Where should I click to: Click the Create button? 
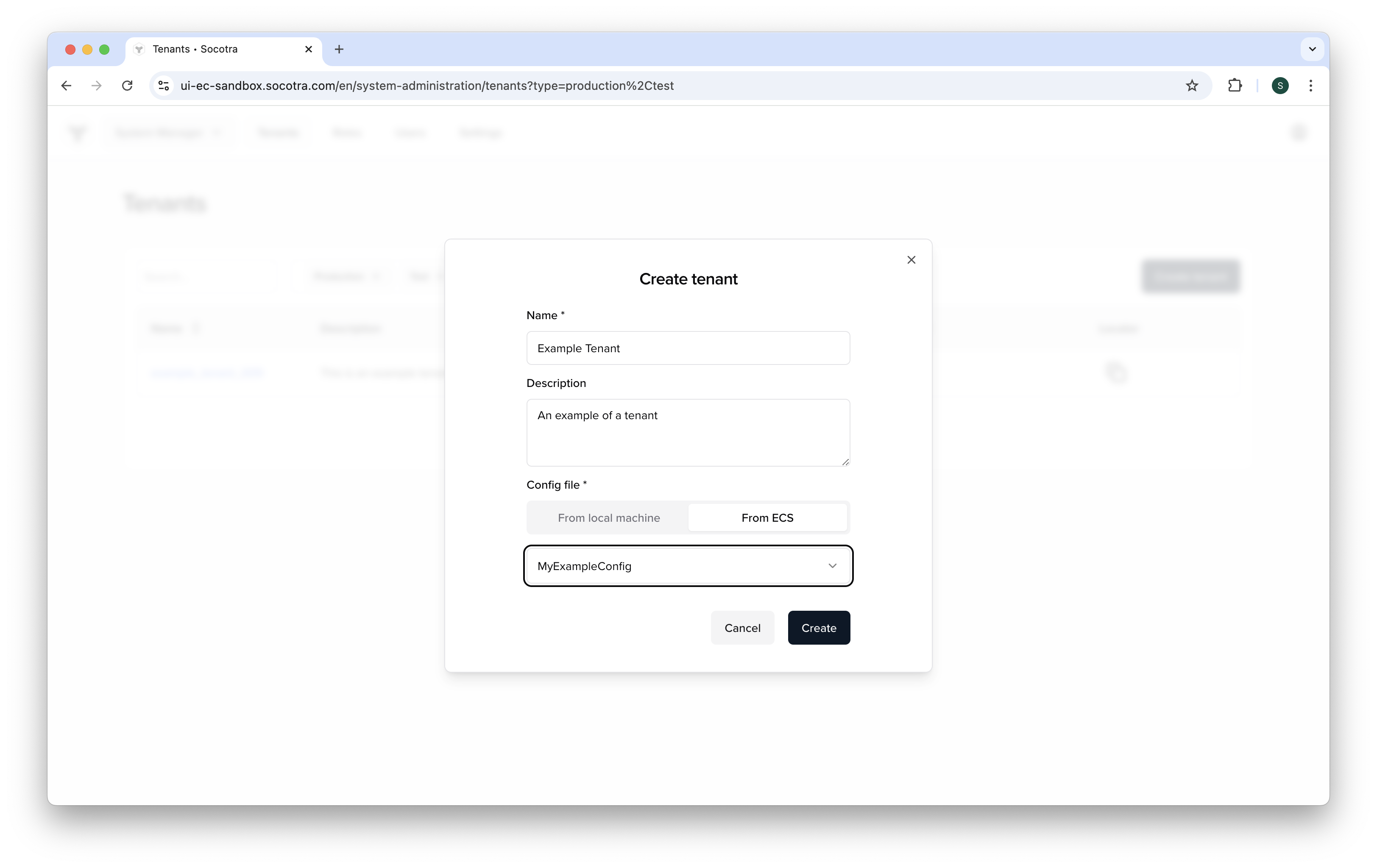(818, 627)
